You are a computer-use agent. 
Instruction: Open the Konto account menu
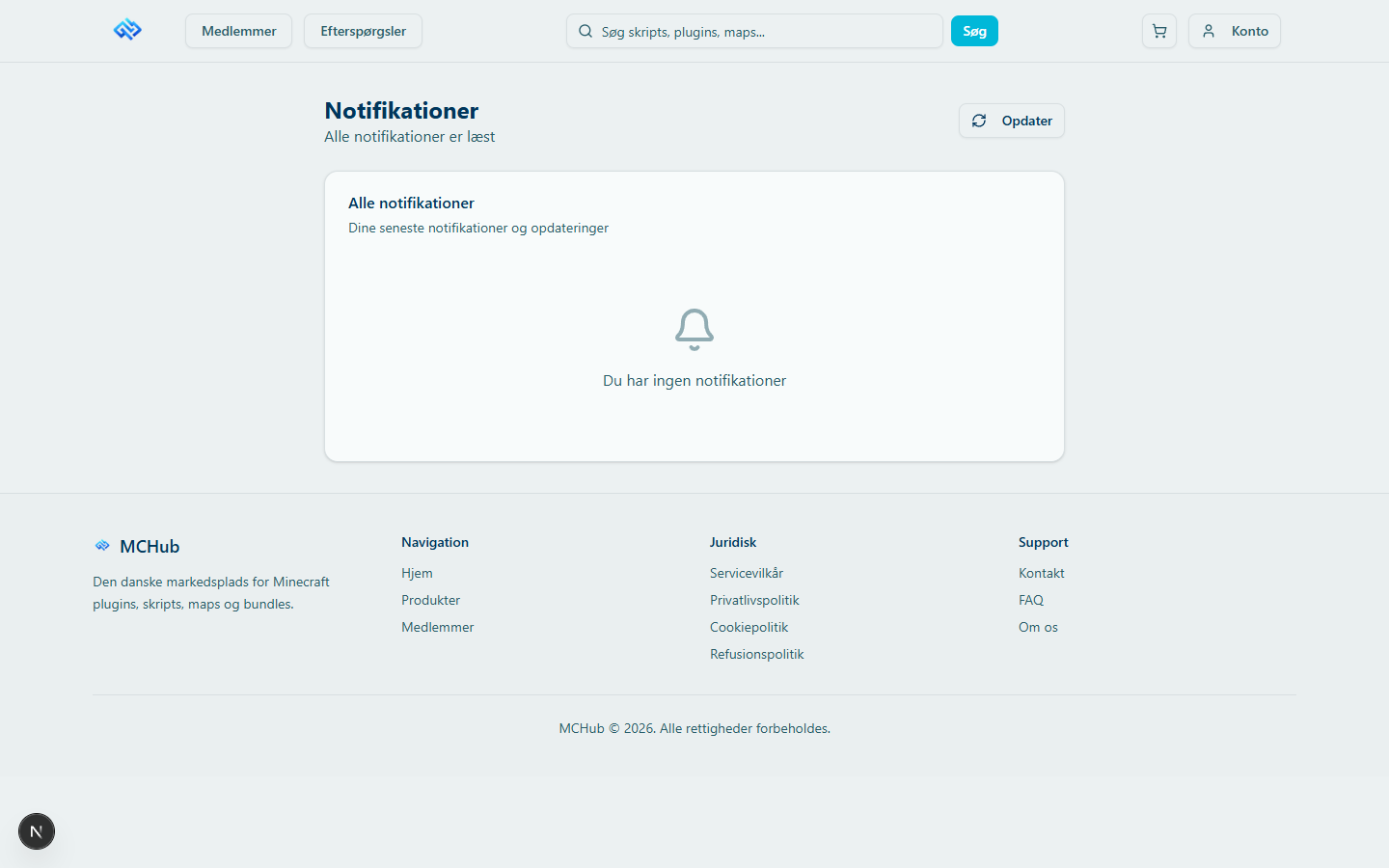[1235, 31]
